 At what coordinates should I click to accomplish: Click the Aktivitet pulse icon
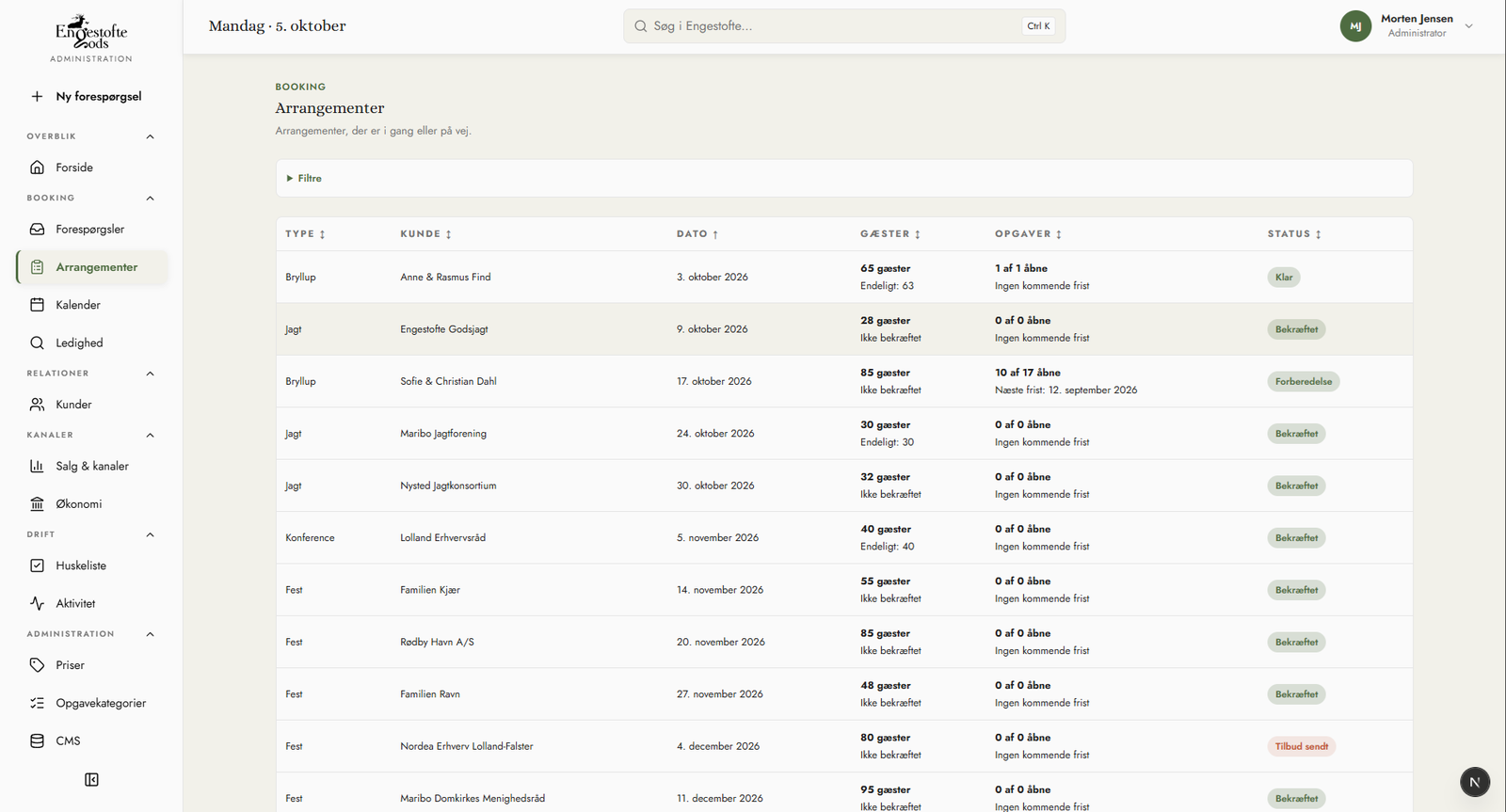(37, 603)
